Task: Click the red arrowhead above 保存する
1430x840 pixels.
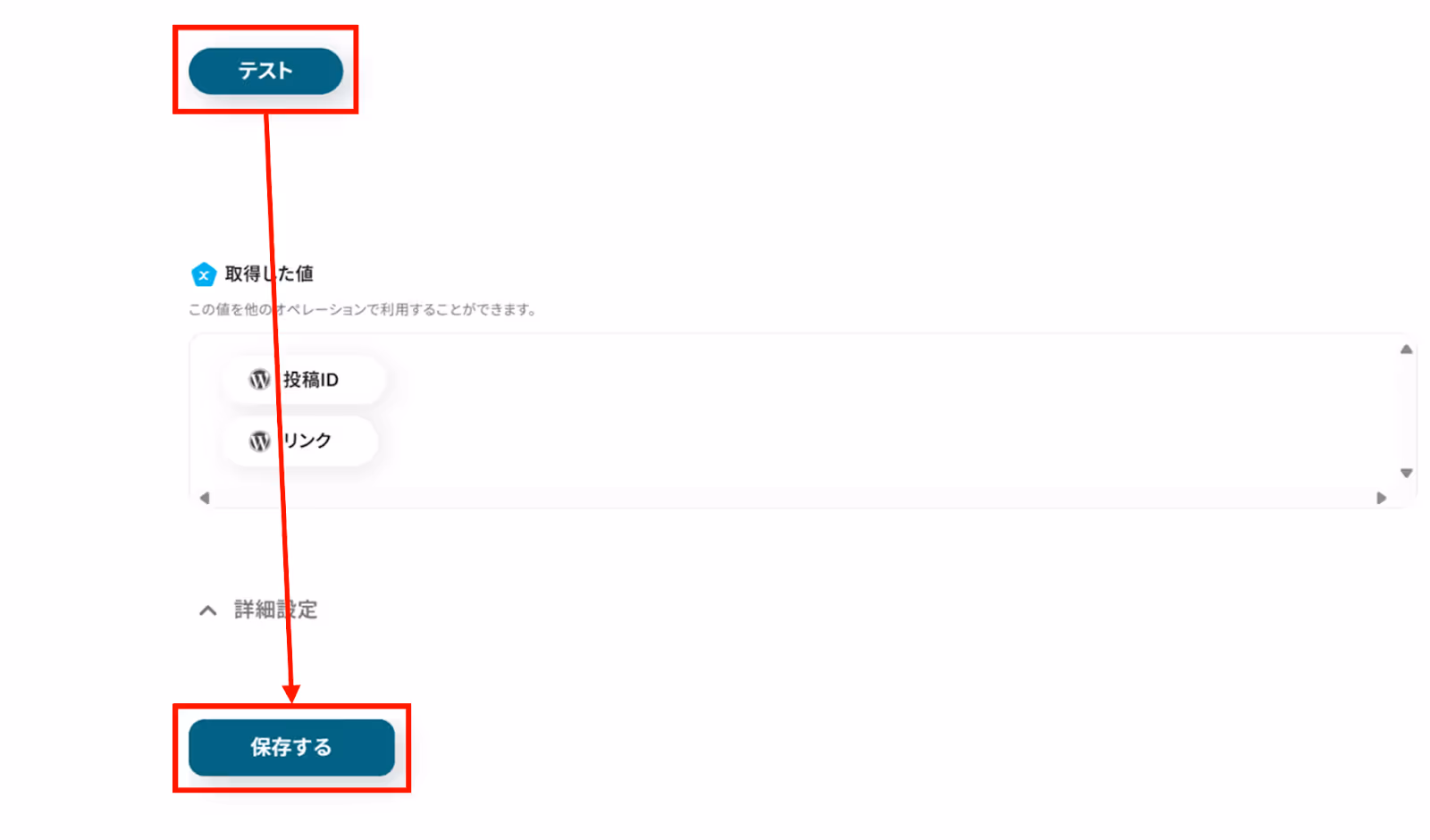Action: coord(291,693)
